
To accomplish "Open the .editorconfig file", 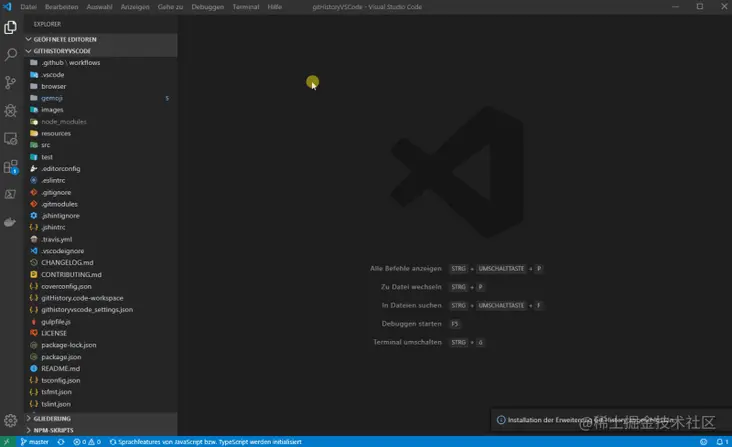I will 101,168.
